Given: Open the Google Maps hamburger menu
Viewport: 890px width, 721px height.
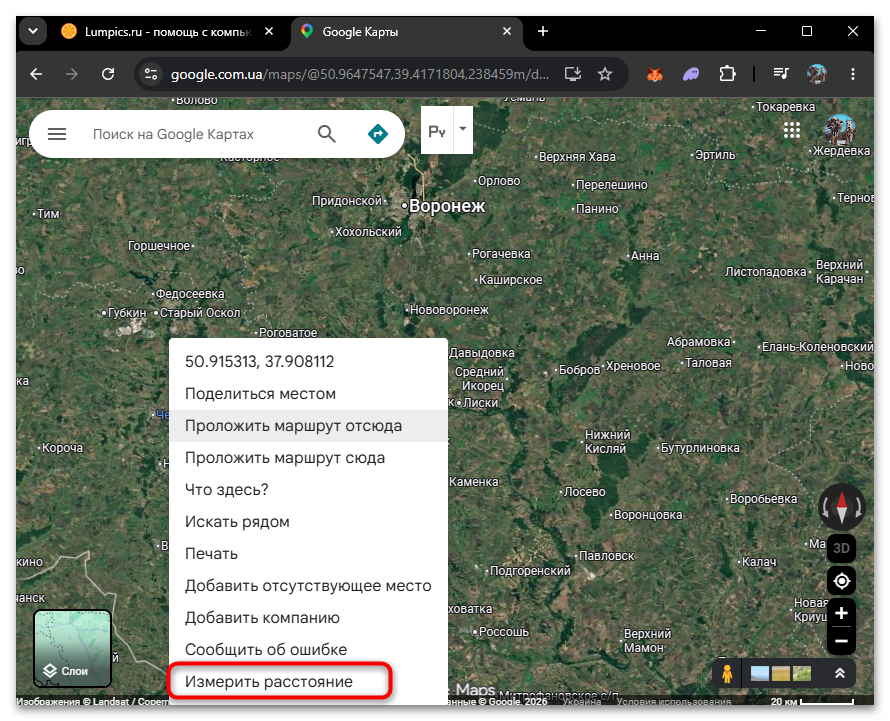Looking at the screenshot, I should click(x=57, y=134).
